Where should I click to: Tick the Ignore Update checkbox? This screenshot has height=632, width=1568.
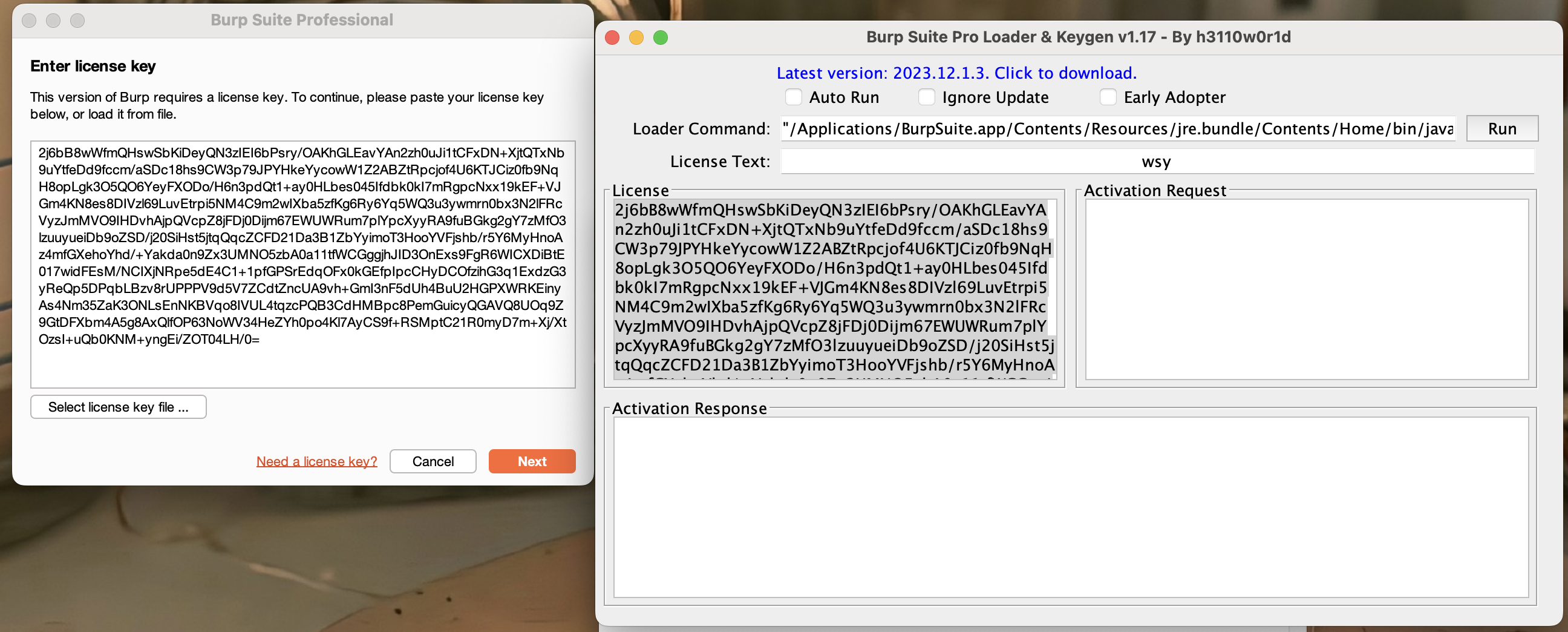point(926,97)
